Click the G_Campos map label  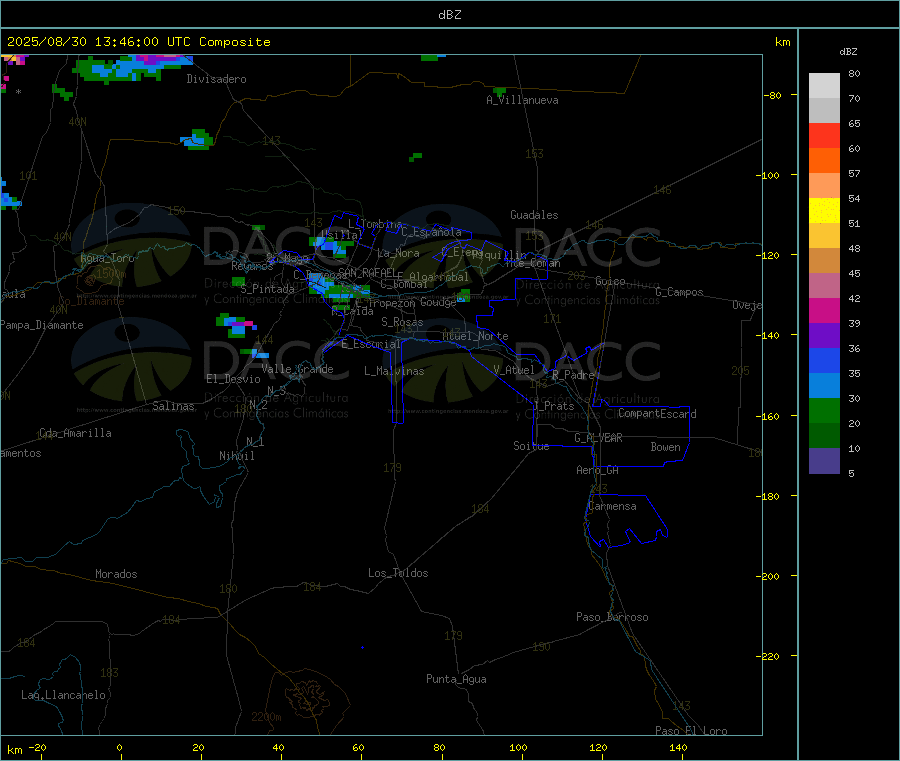pos(680,292)
